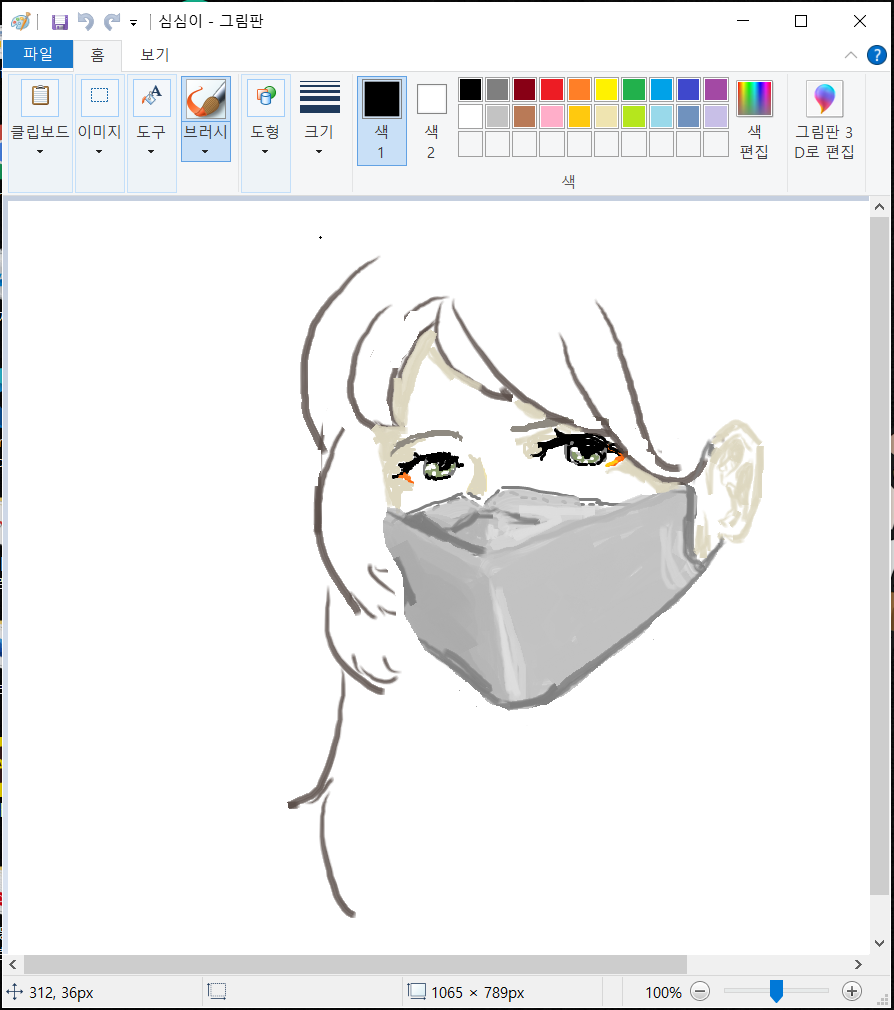
Task: Pick the light turquoise color swatch
Action: coord(661,117)
